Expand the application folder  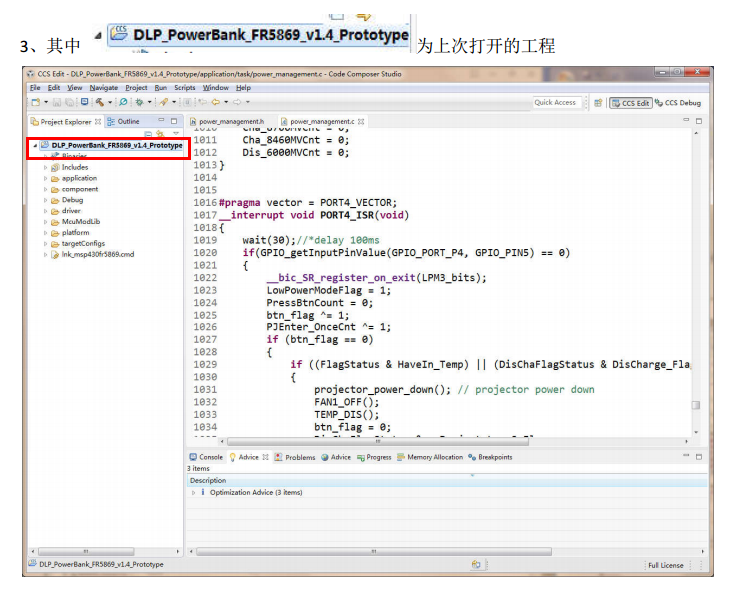(x=45, y=179)
